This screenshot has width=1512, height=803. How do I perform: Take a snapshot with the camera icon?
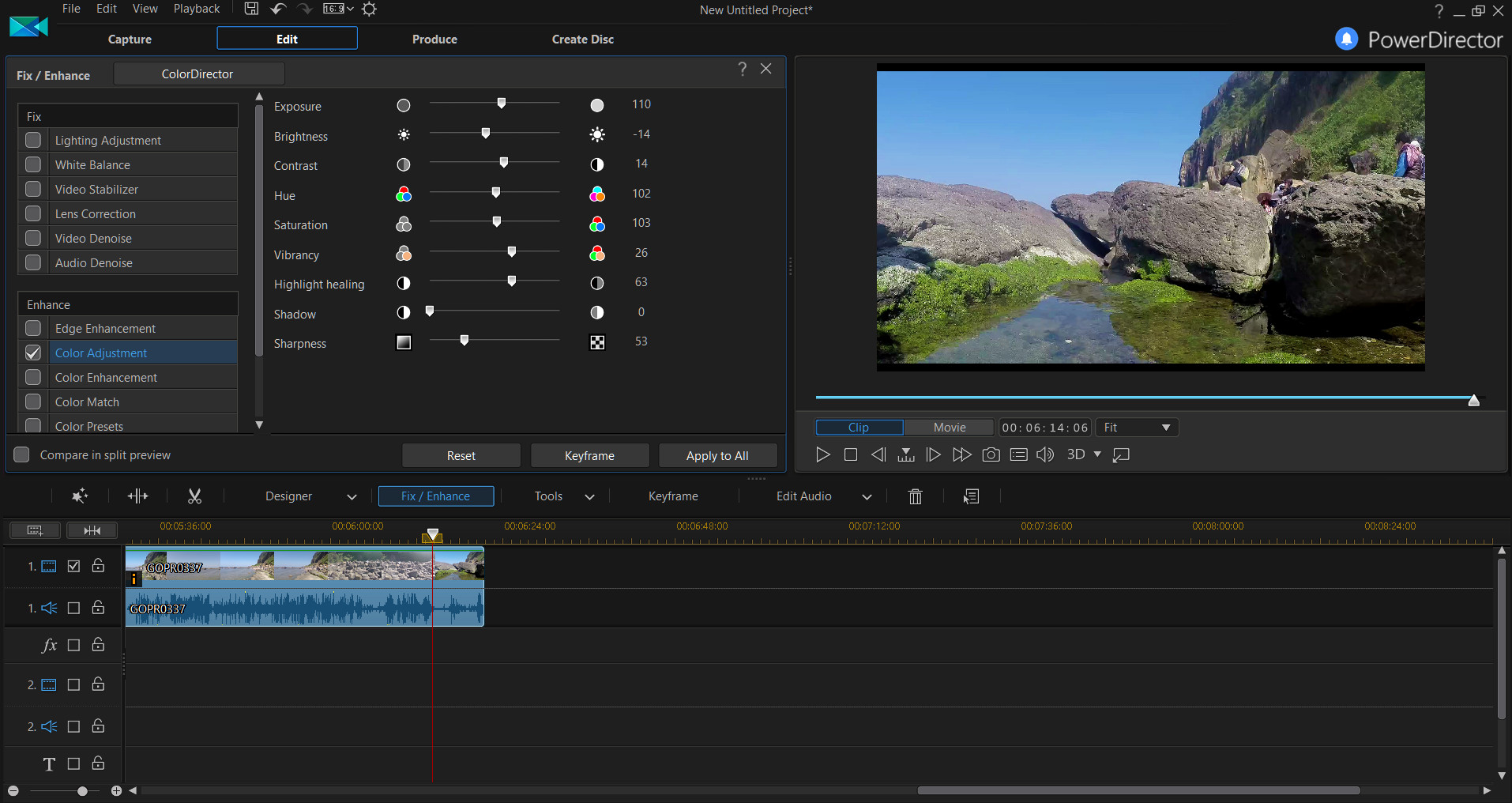tap(990, 454)
